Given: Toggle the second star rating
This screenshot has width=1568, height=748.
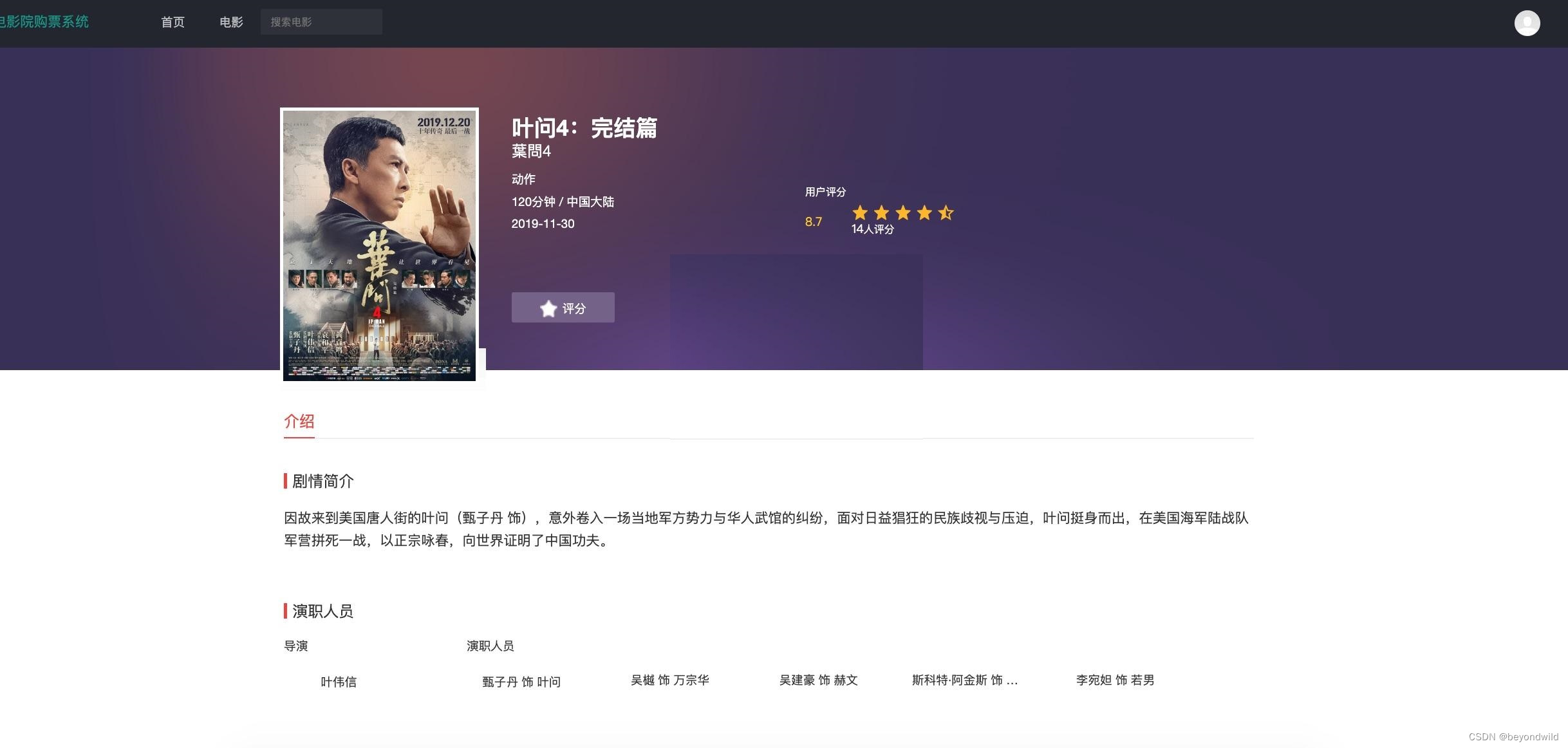Looking at the screenshot, I should (x=881, y=212).
